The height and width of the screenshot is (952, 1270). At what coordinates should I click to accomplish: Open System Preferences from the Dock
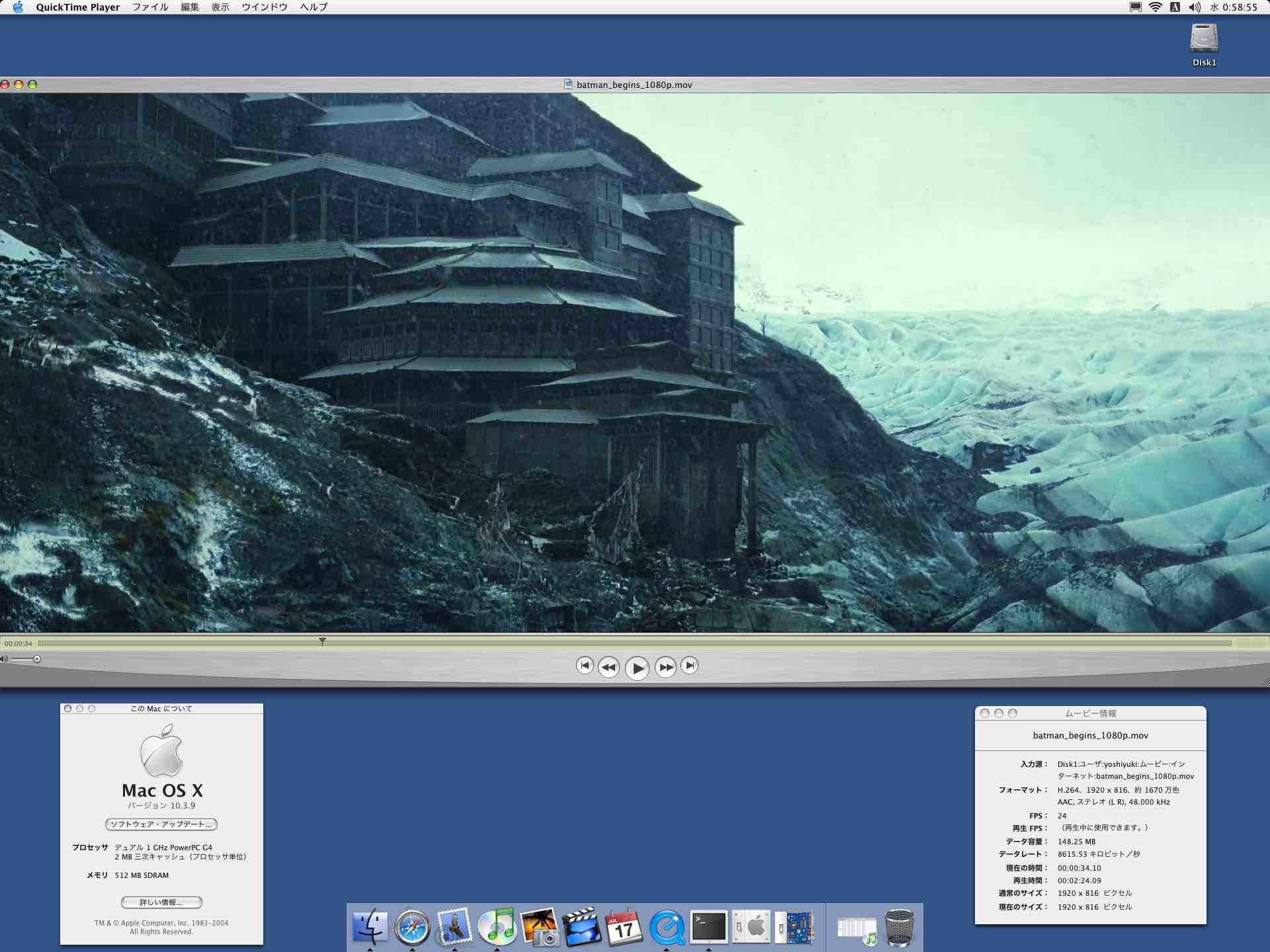point(751,927)
